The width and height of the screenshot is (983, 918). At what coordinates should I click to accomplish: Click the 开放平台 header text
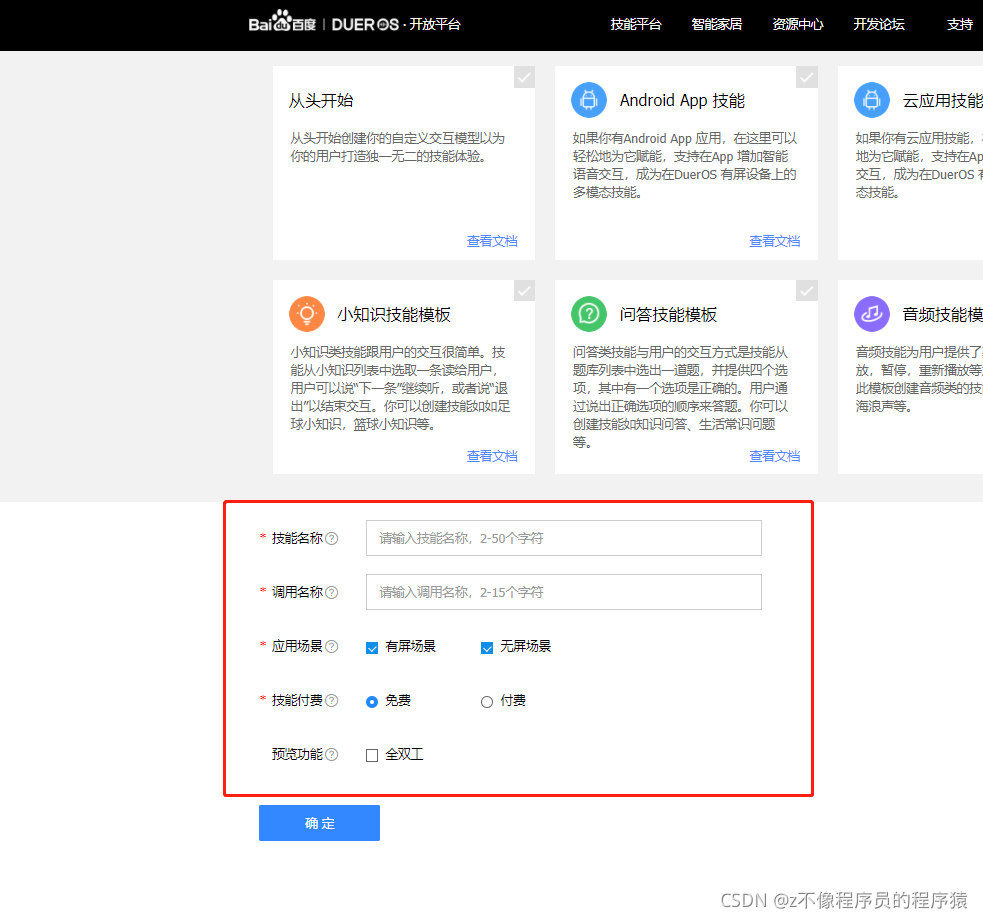click(x=435, y=24)
